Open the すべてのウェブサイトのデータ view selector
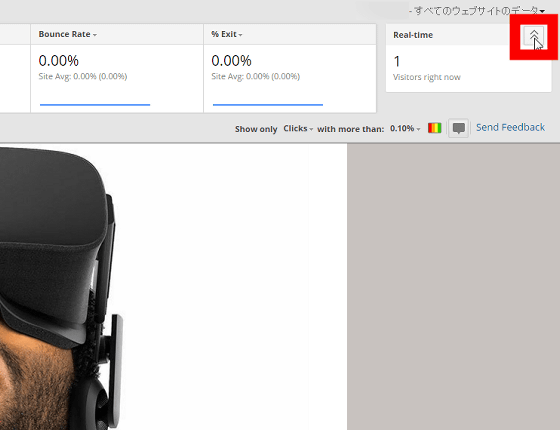 (x=479, y=11)
